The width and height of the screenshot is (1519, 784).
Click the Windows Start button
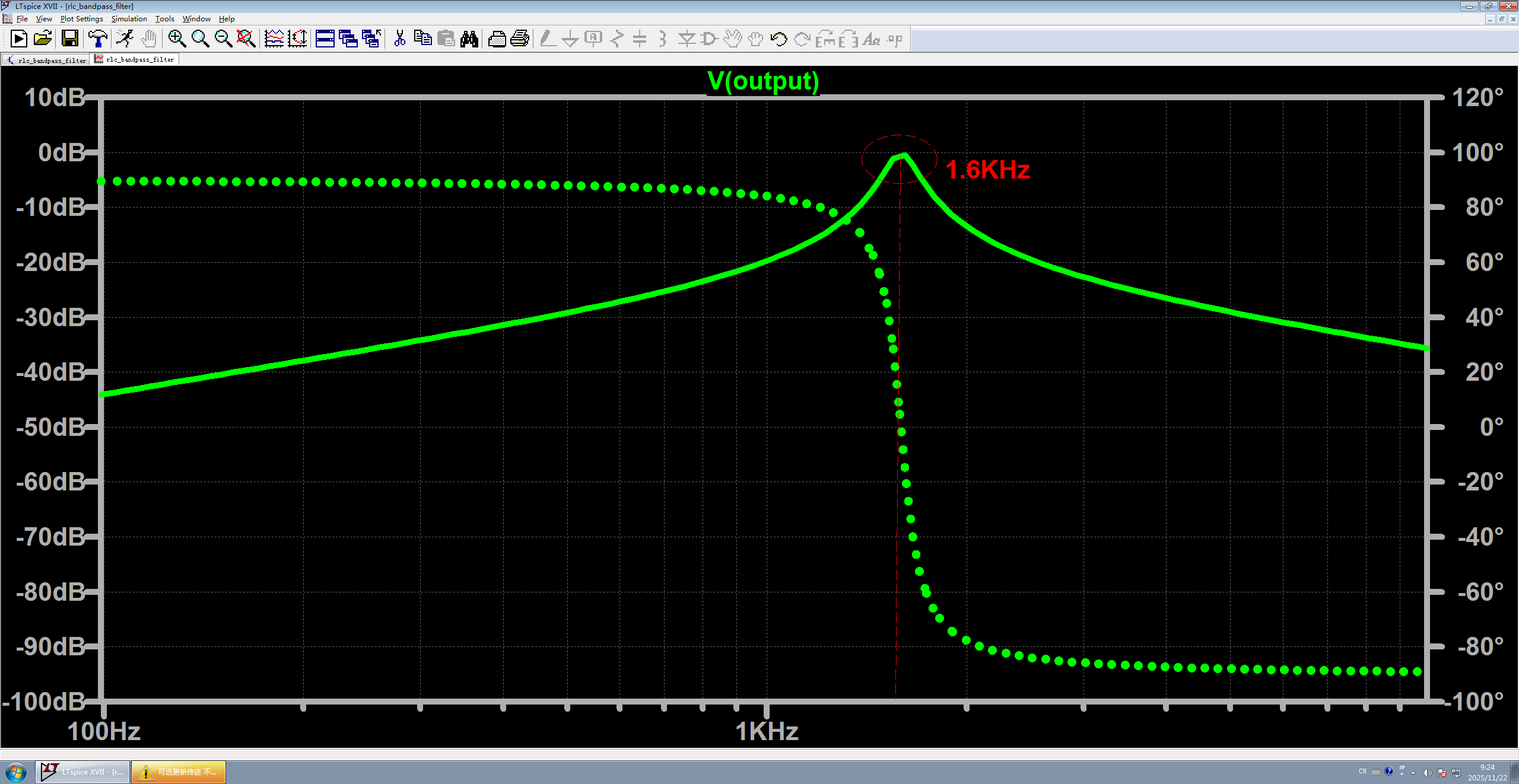point(16,772)
